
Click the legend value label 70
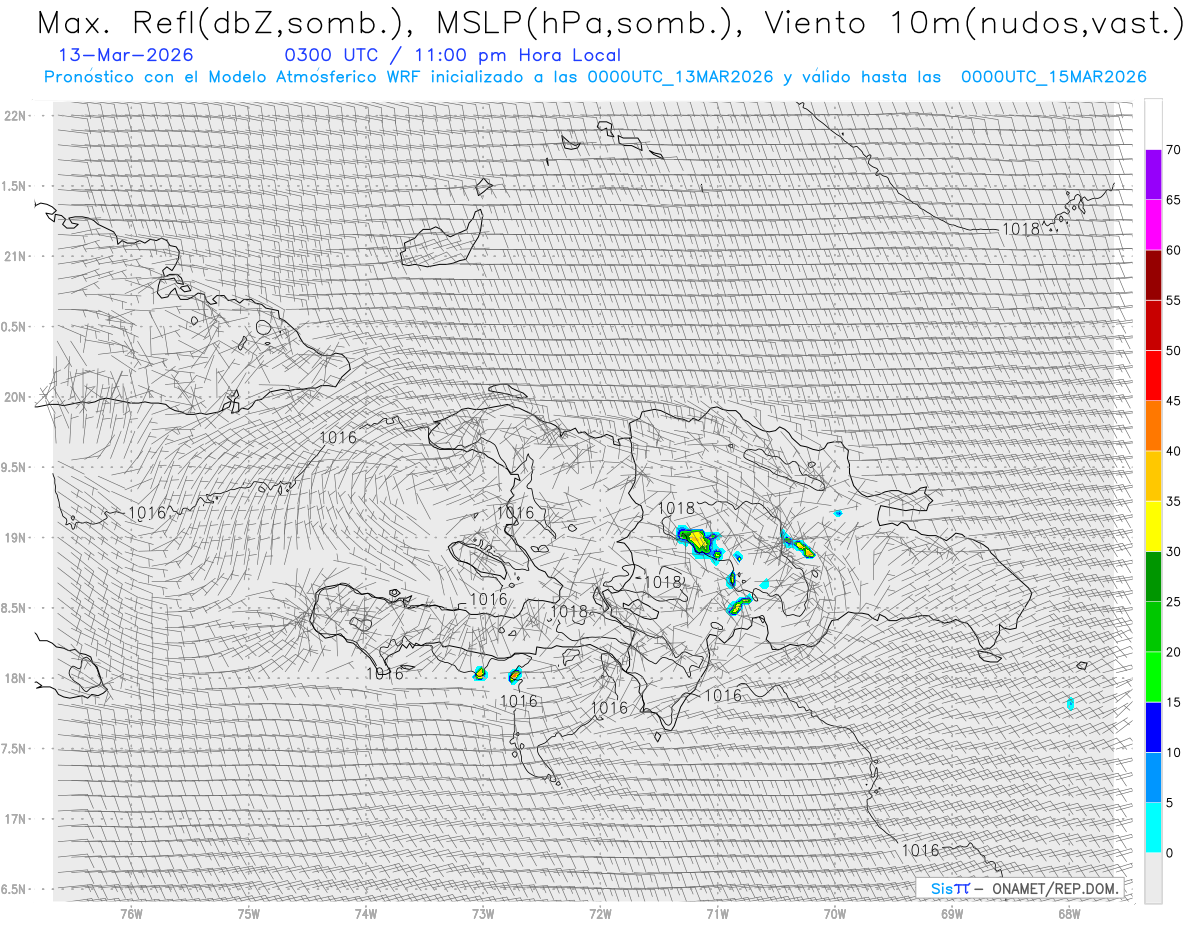[x=1173, y=150]
